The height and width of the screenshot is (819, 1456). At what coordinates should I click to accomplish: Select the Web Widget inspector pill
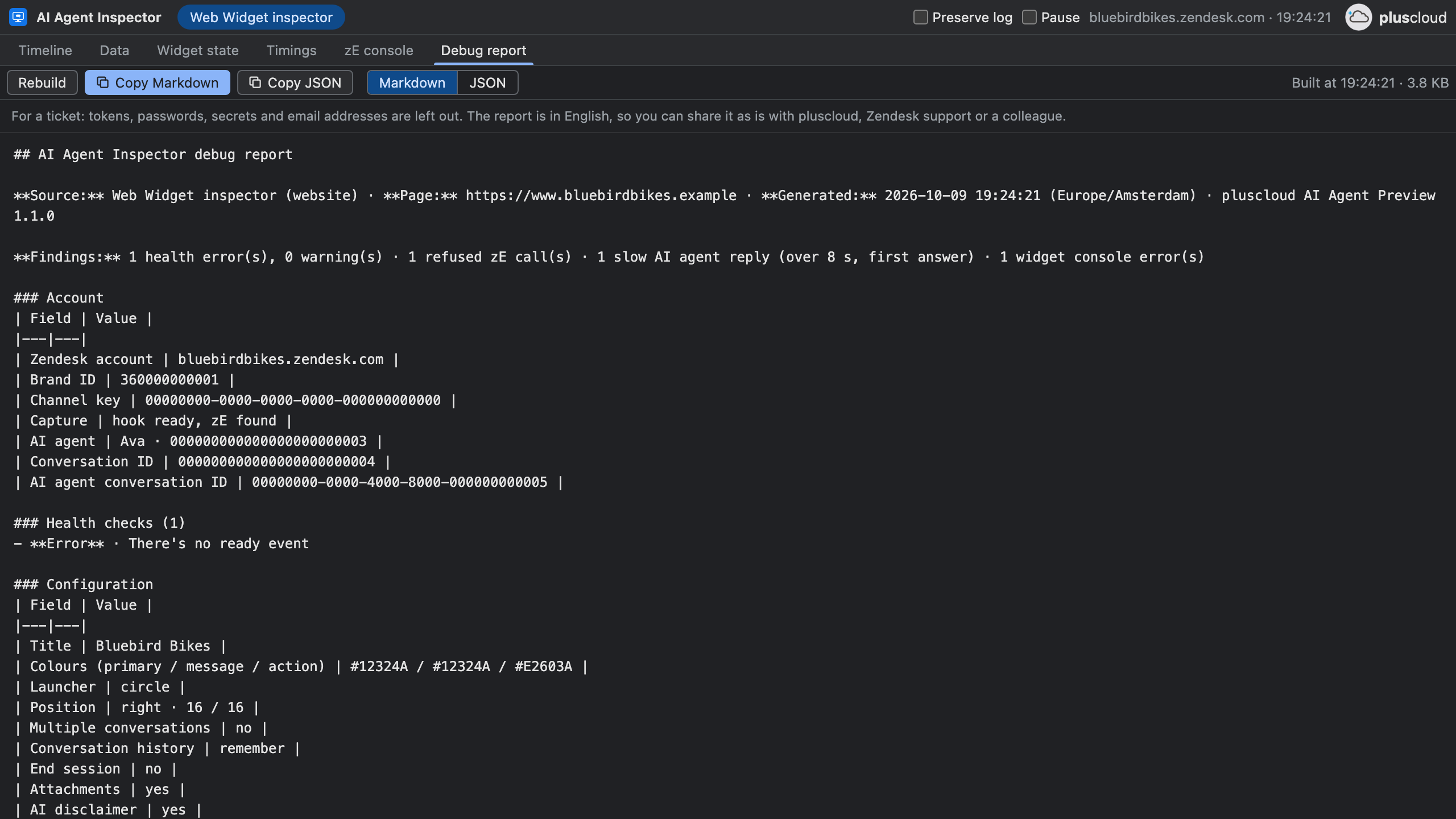pos(261,17)
